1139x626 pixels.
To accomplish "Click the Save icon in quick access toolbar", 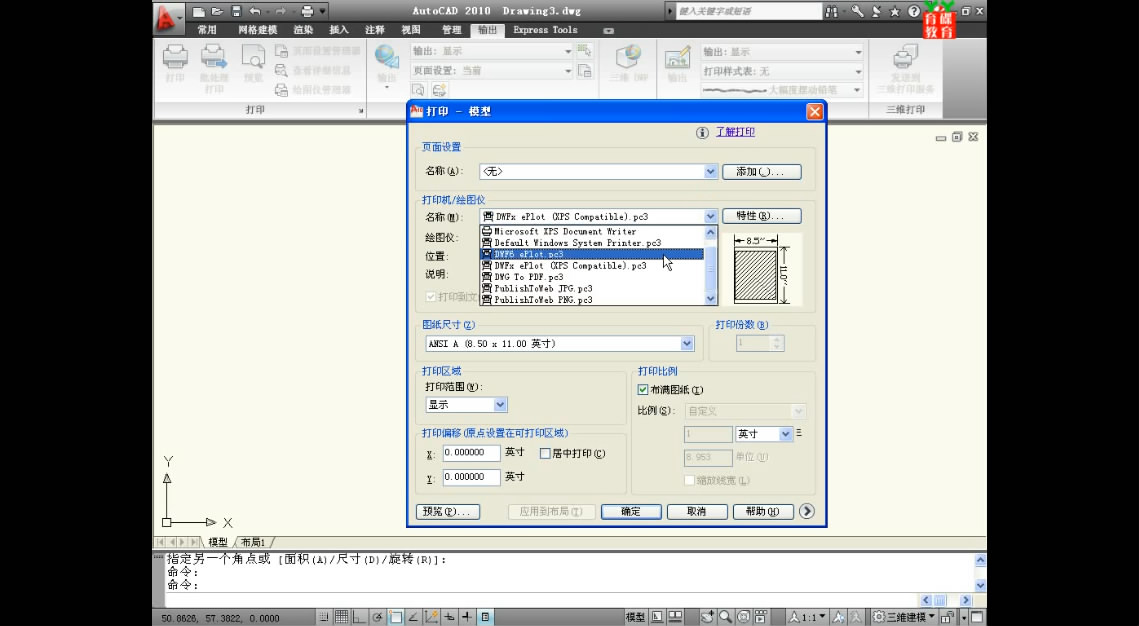I will tap(236, 12).
